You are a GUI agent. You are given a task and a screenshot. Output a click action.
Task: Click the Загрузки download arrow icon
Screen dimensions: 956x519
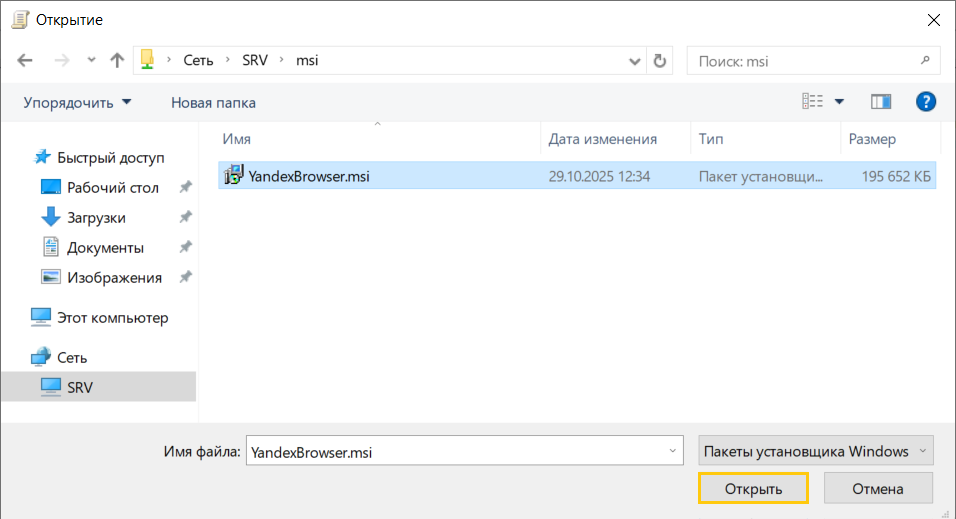51,217
